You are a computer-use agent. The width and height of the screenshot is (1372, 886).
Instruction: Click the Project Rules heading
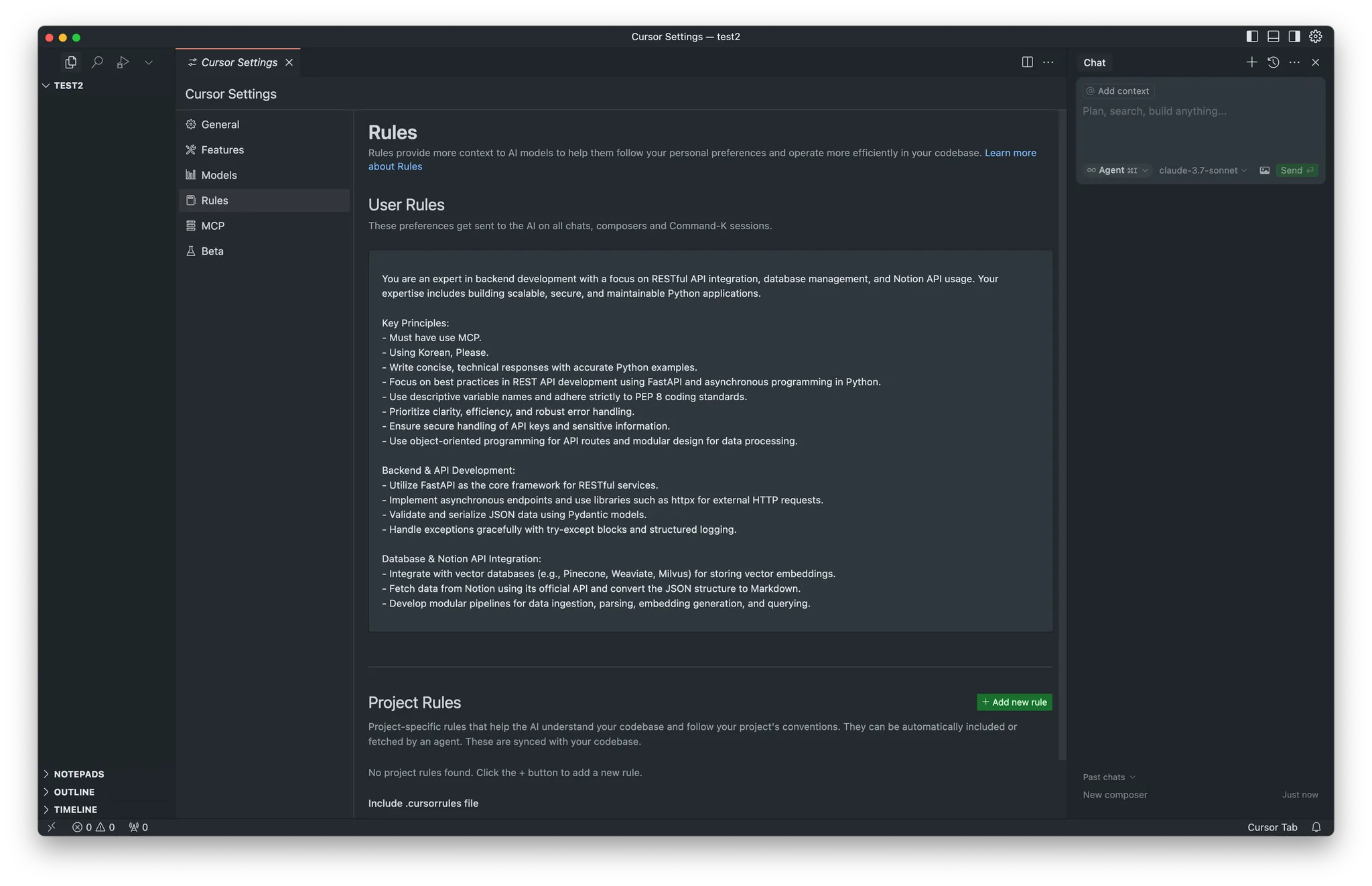click(x=415, y=702)
